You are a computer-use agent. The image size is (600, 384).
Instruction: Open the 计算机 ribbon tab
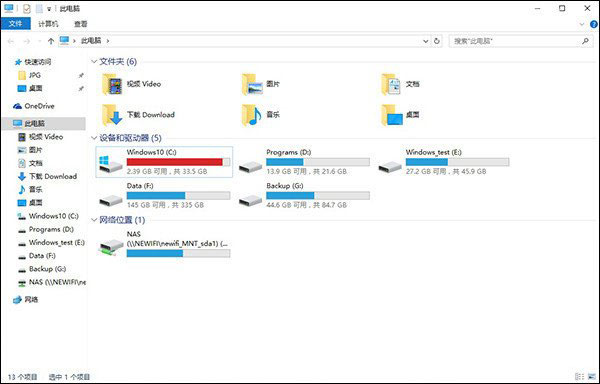pyautogui.click(x=48, y=24)
